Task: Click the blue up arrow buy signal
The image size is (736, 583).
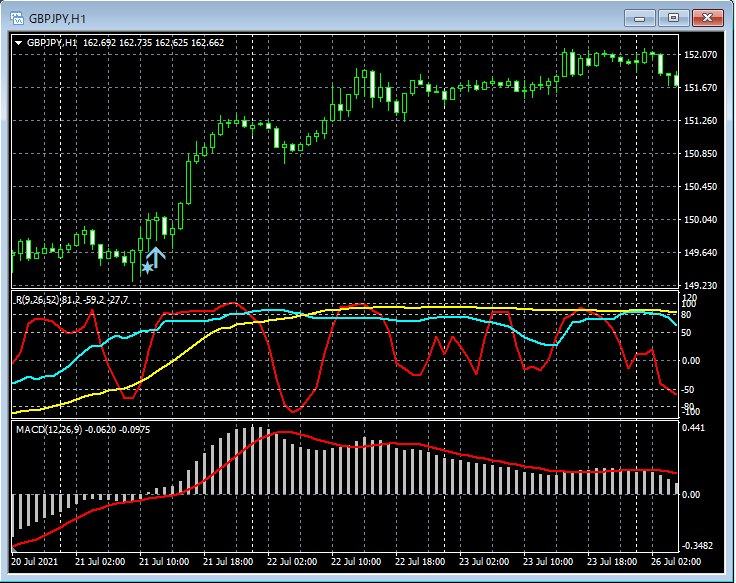Action: click(x=158, y=257)
